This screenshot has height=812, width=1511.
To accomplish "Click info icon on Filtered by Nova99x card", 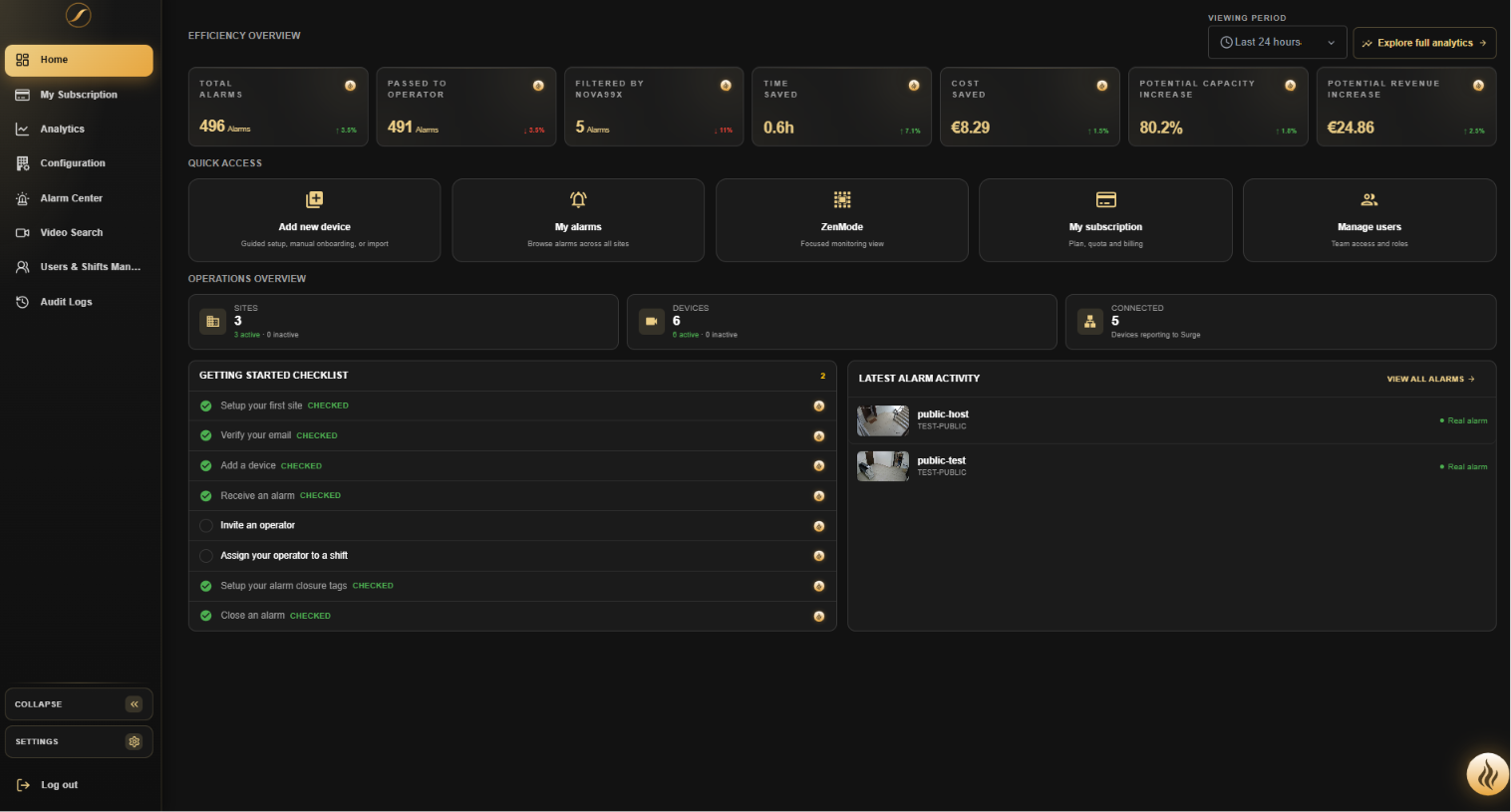I will [726, 86].
